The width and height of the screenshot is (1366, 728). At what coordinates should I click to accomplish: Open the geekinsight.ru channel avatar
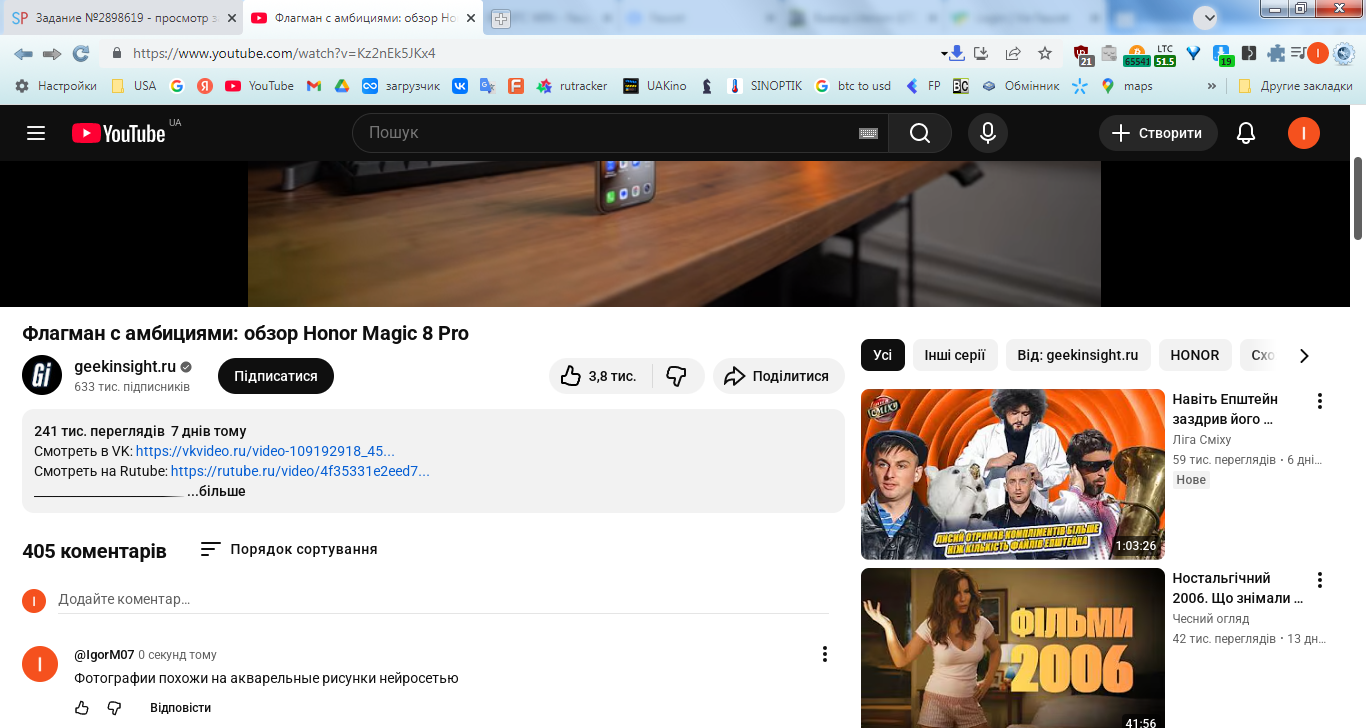coord(42,375)
